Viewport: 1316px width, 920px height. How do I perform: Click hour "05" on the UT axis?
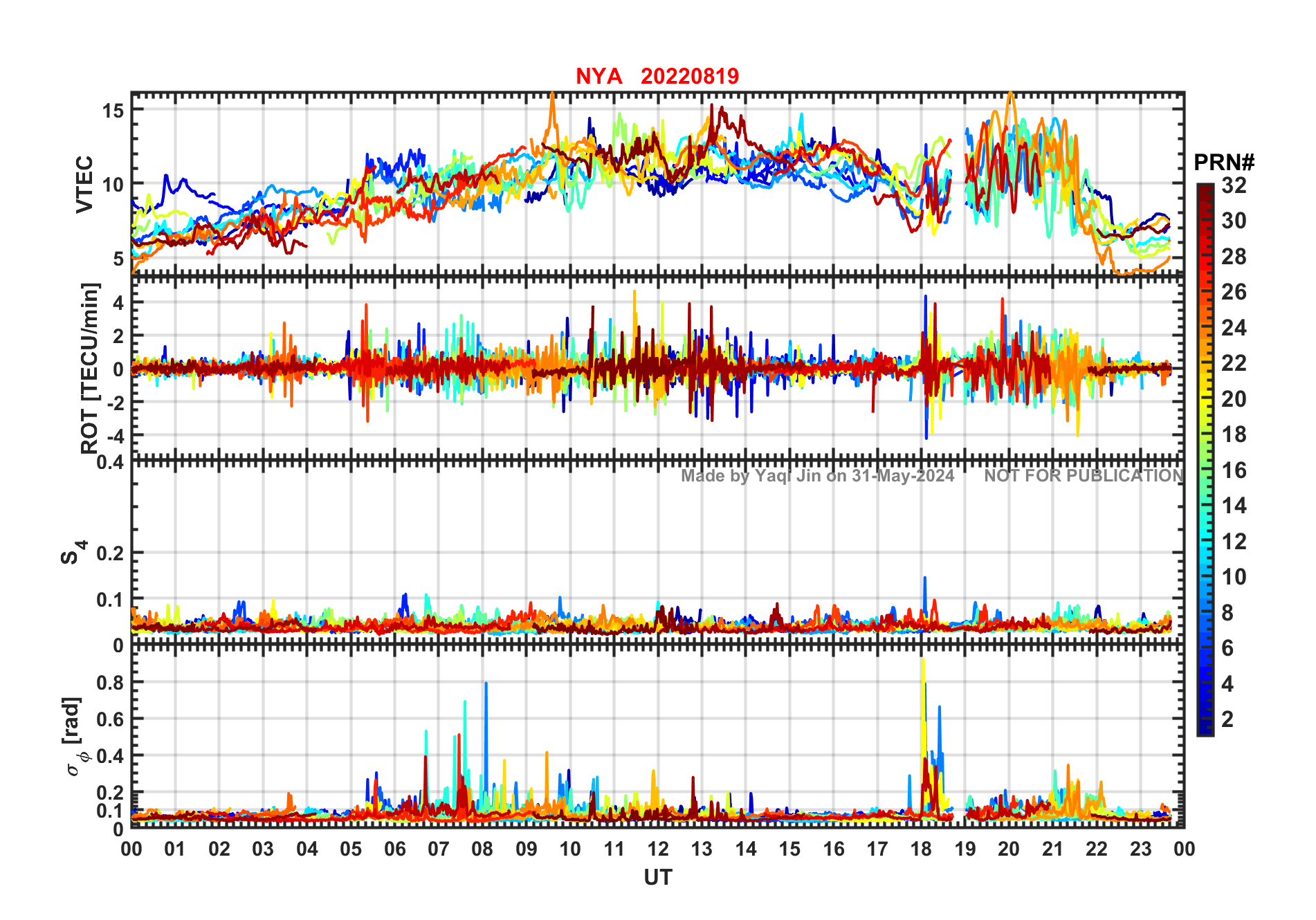[351, 849]
